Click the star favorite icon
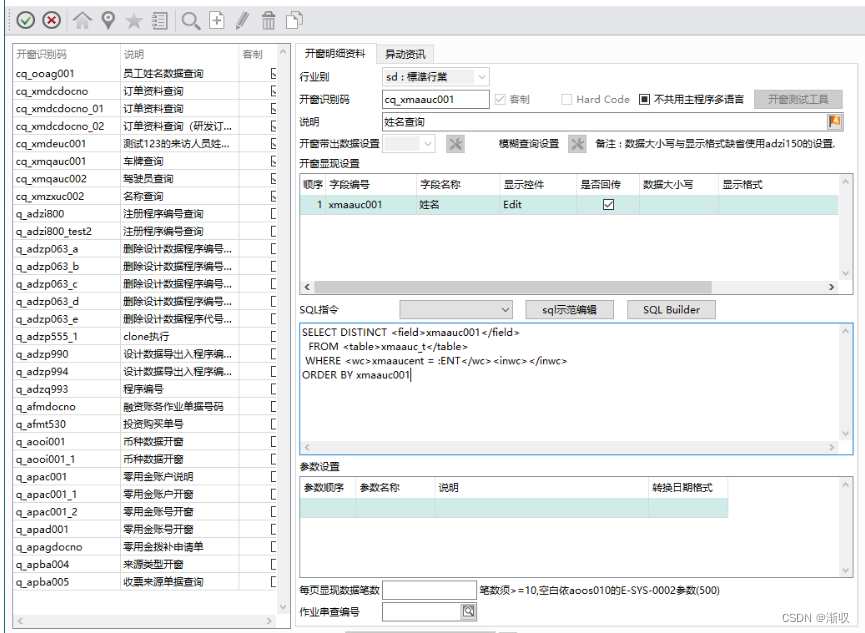 pyautogui.click(x=134, y=20)
